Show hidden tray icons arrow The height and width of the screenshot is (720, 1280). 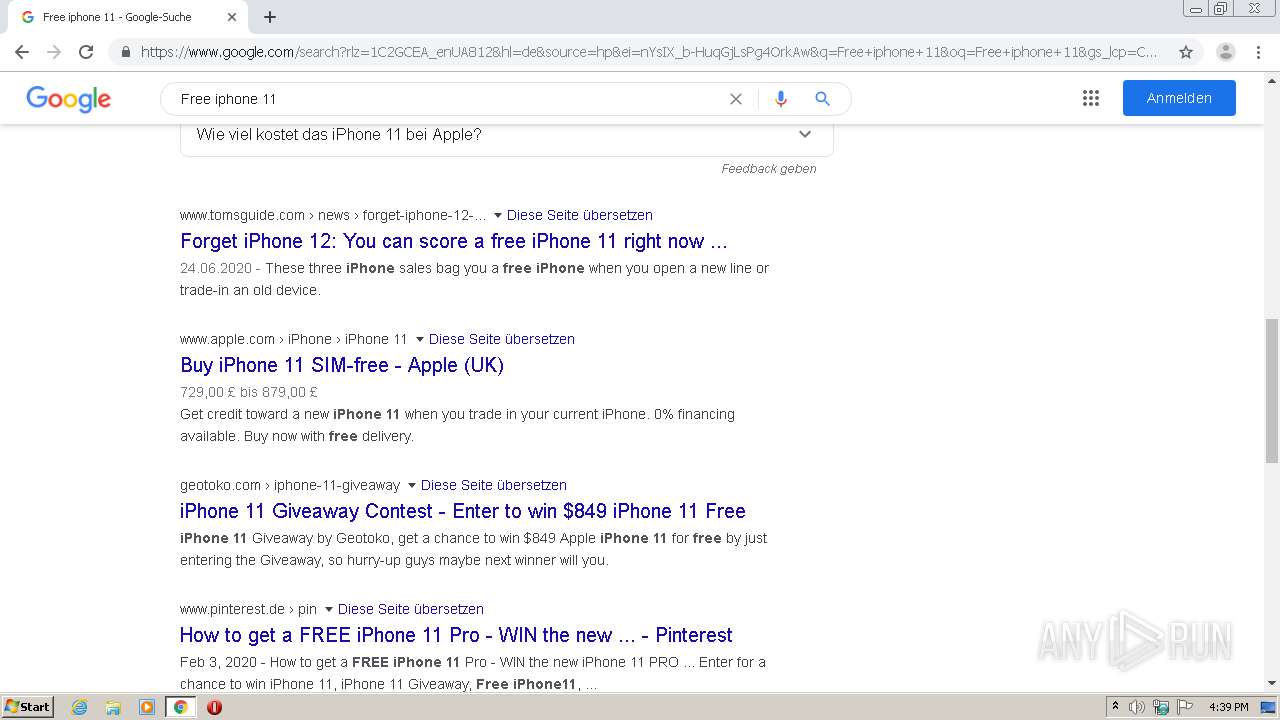click(x=1115, y=707)
